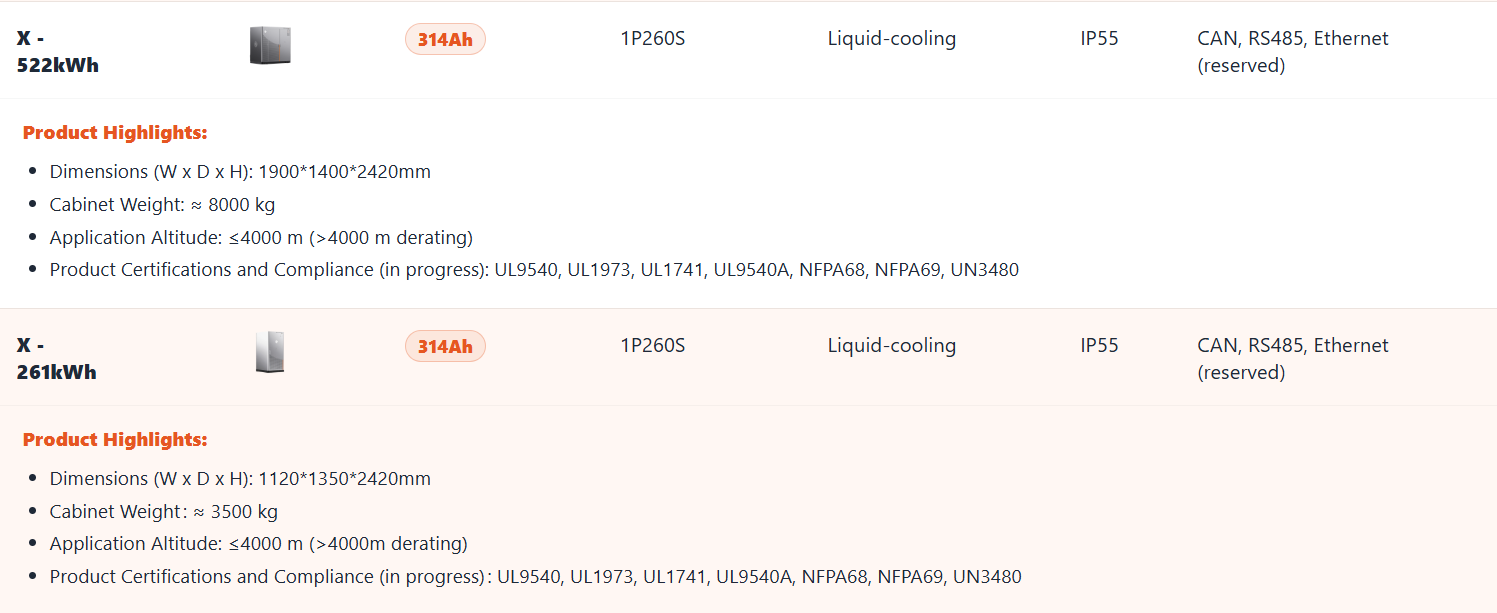Click the X-261kWh cabinet thumbnail image
The image size is (1497, 613).
click(x=270, y=353)
